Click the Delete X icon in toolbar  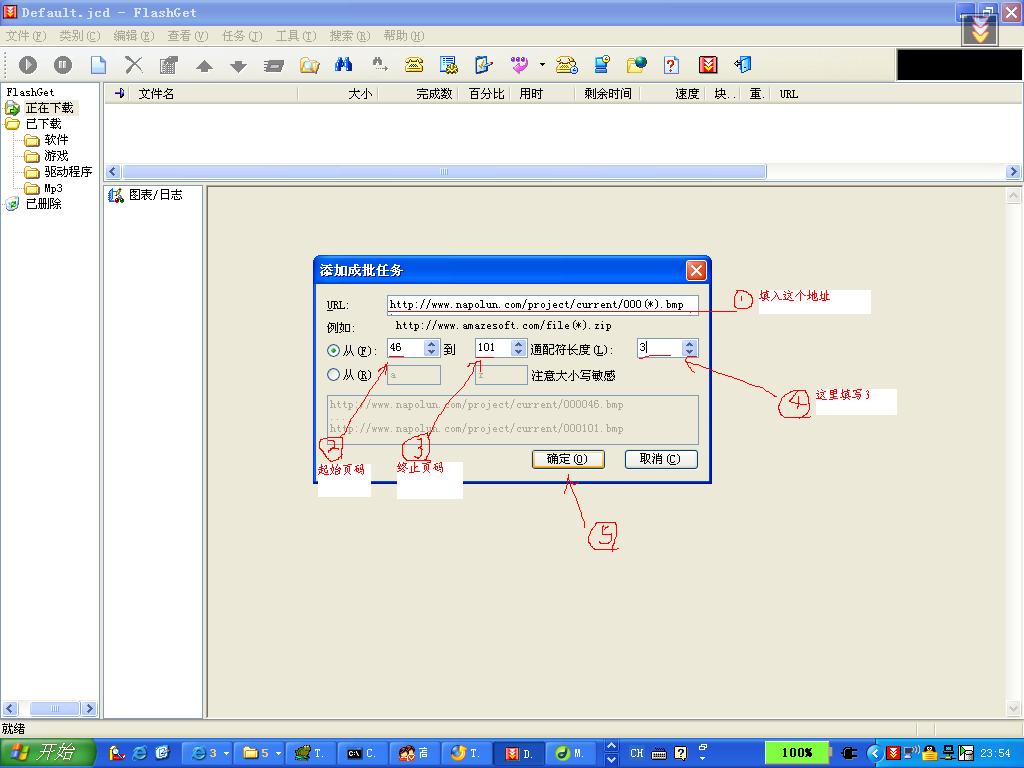(x=133, y=65)
